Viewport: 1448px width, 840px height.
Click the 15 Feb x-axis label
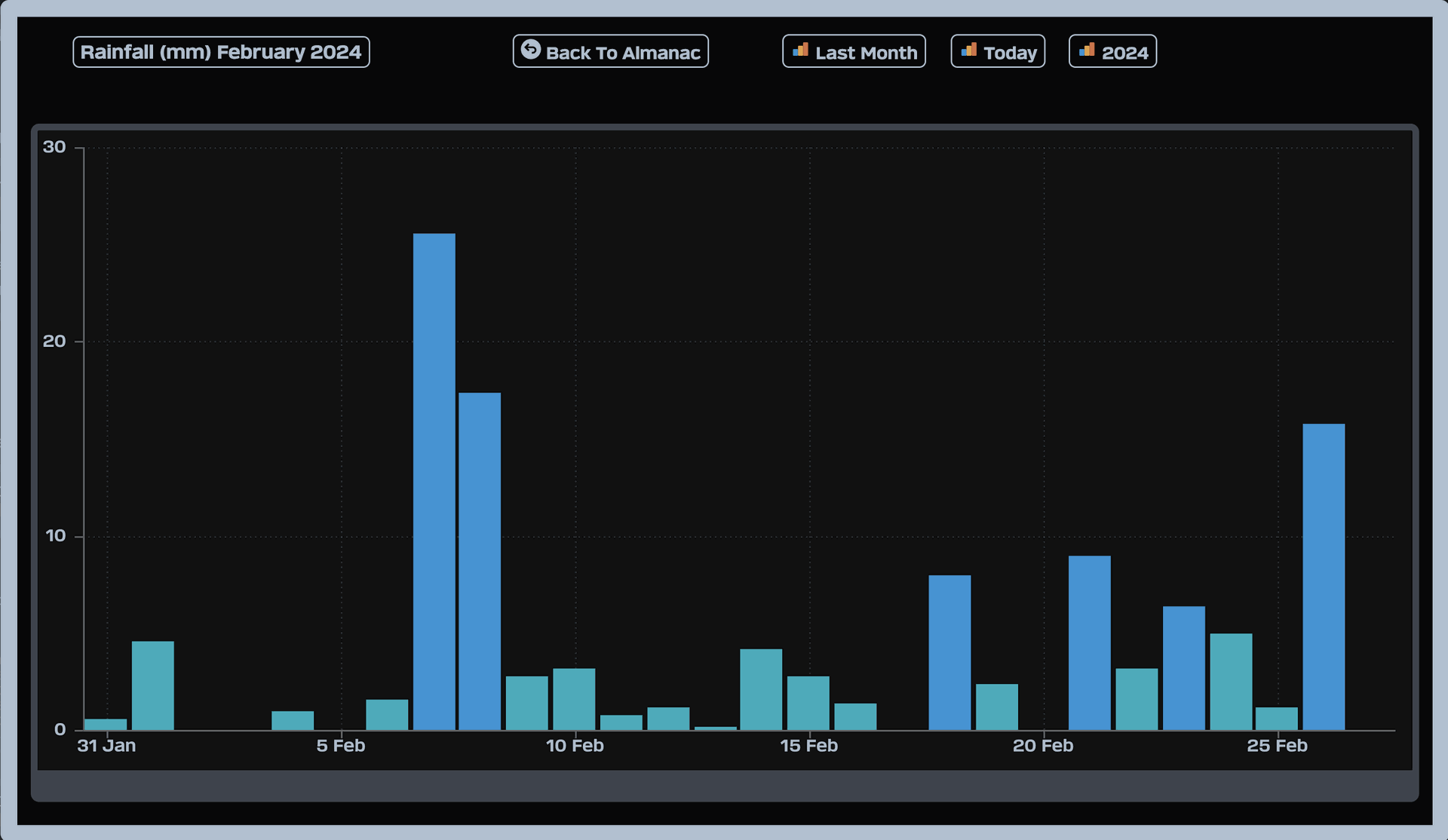tap(809, 746)
